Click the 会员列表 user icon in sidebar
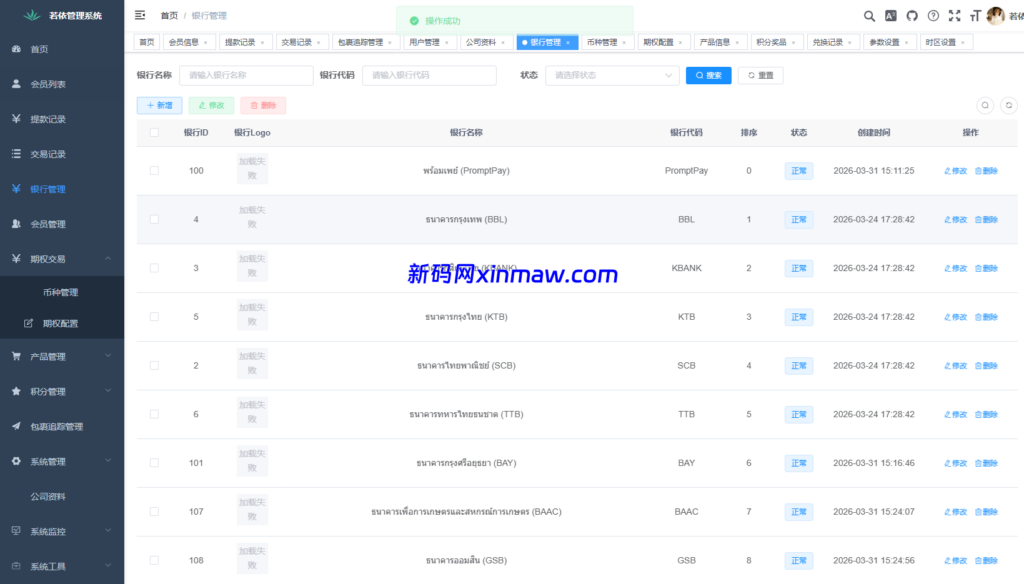Viewport: 1024px width, 584px height. tap(16, 84)
